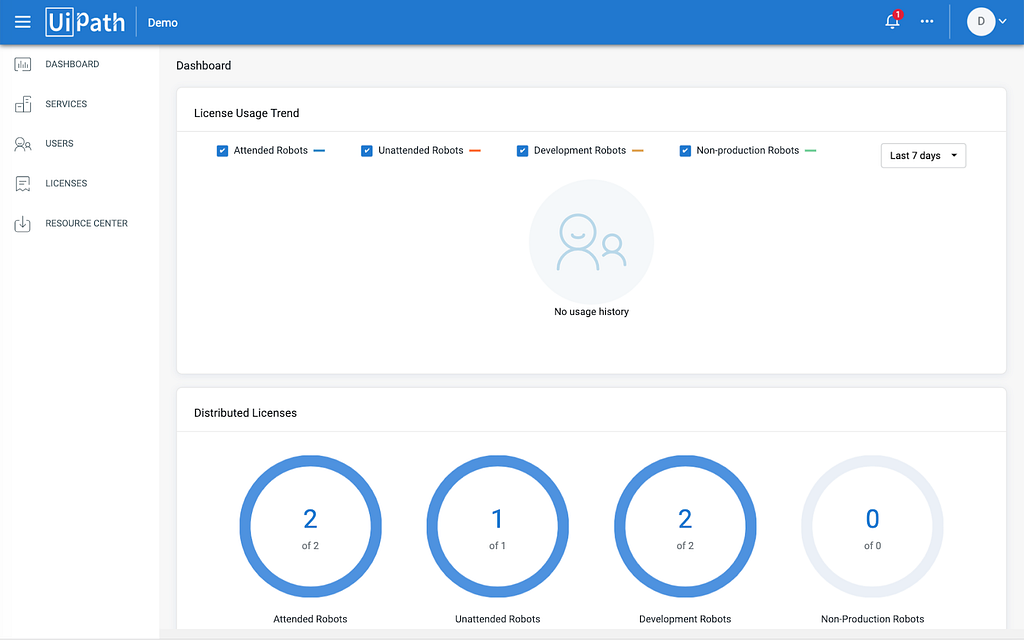1024x640 pixels.
Task: Select the Services icon in sidebar
Action: (21, 103)
